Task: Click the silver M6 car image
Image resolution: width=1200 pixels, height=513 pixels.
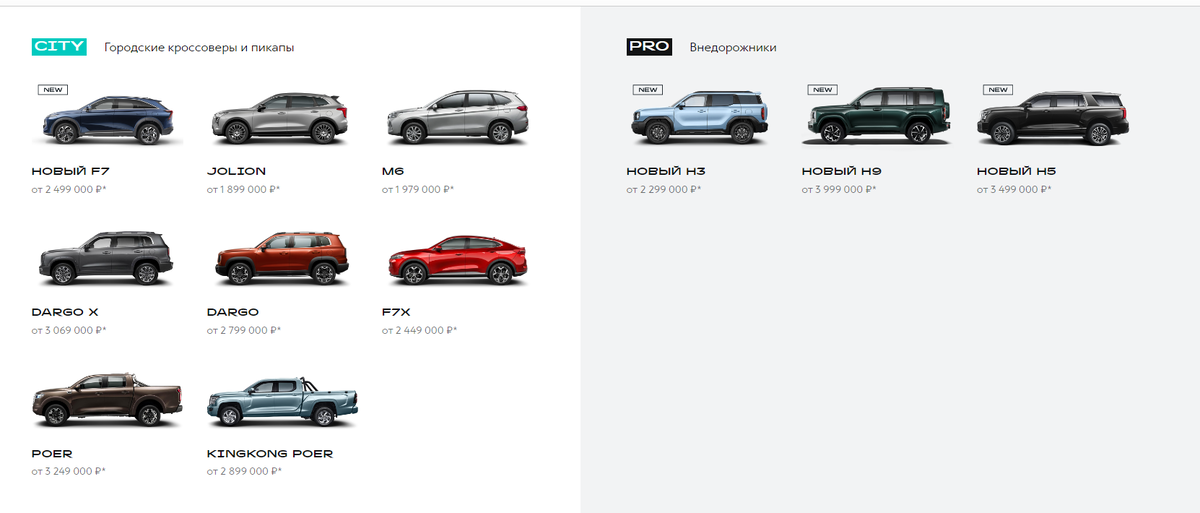Action: click(x=457, y=118)
